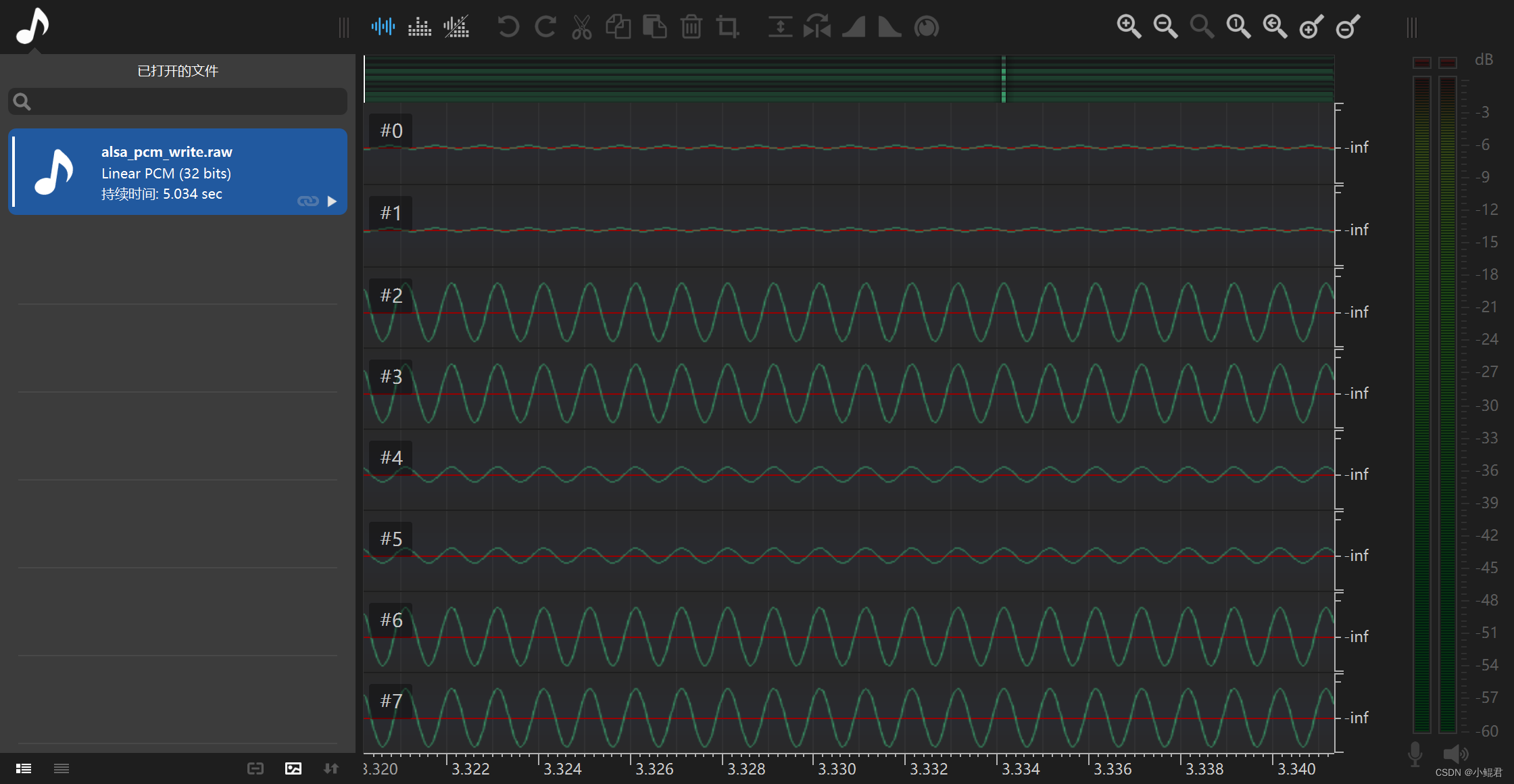Screen dimensions: 1514x784
Task: Click the link files icon in sidebar footer
Action: click(255, 768)
